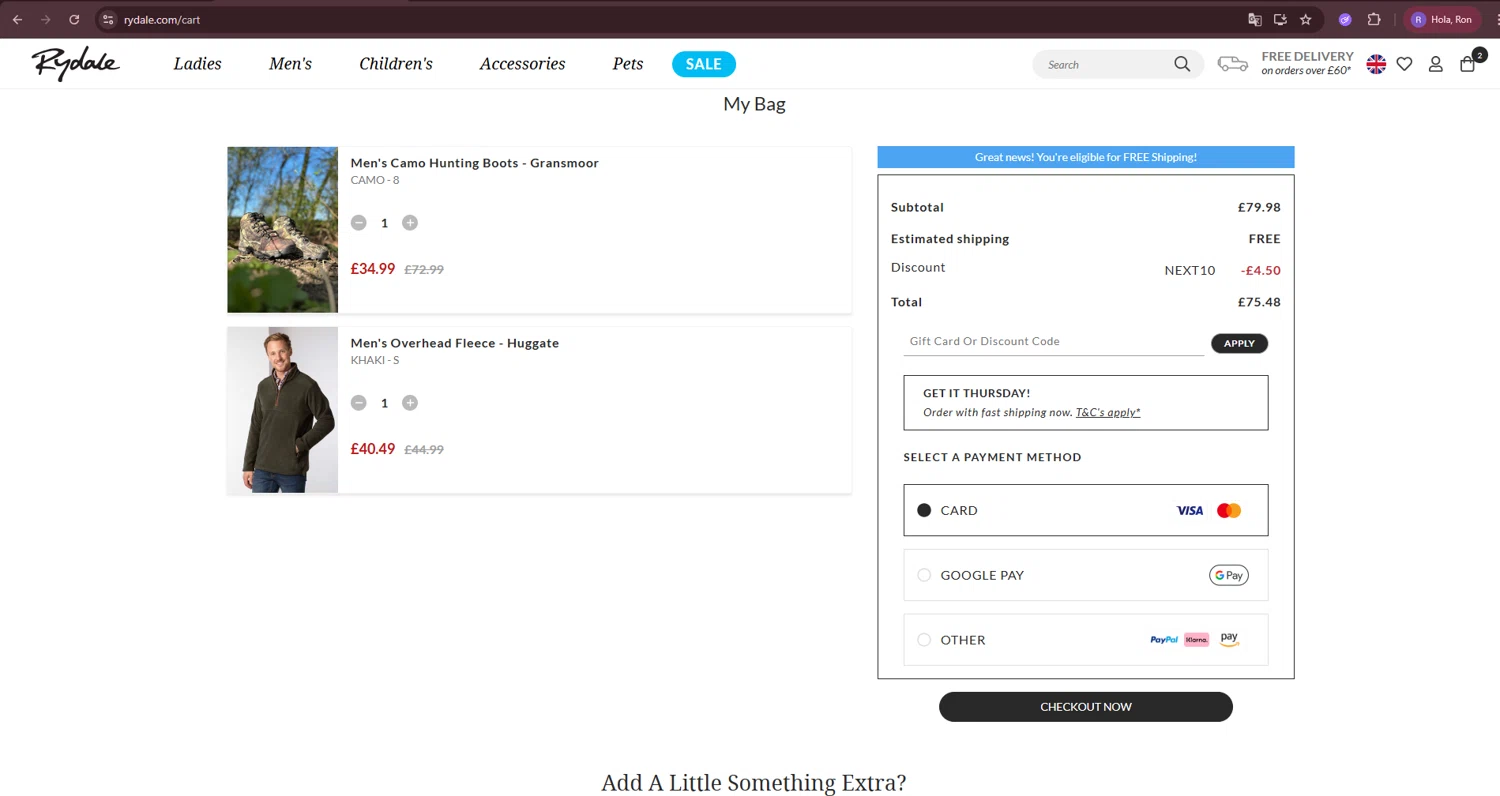Open the Pets menu
Viewport: 1500px width, 796px height.
coord(628,64)
